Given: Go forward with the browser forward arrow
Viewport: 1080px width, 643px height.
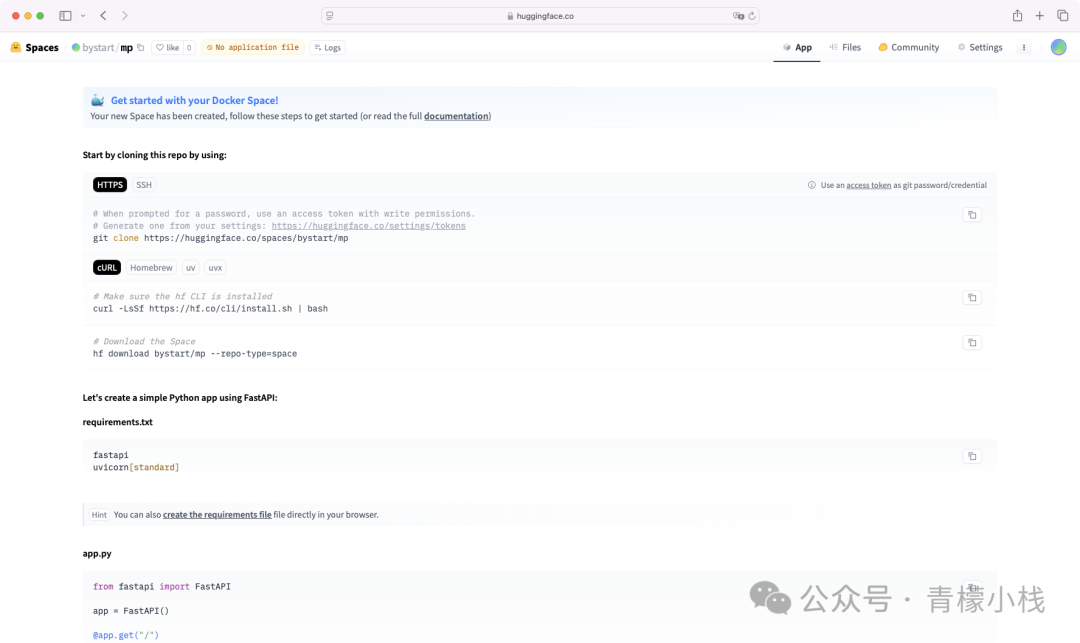Looking at the screenshot, I should coord(125,16).
